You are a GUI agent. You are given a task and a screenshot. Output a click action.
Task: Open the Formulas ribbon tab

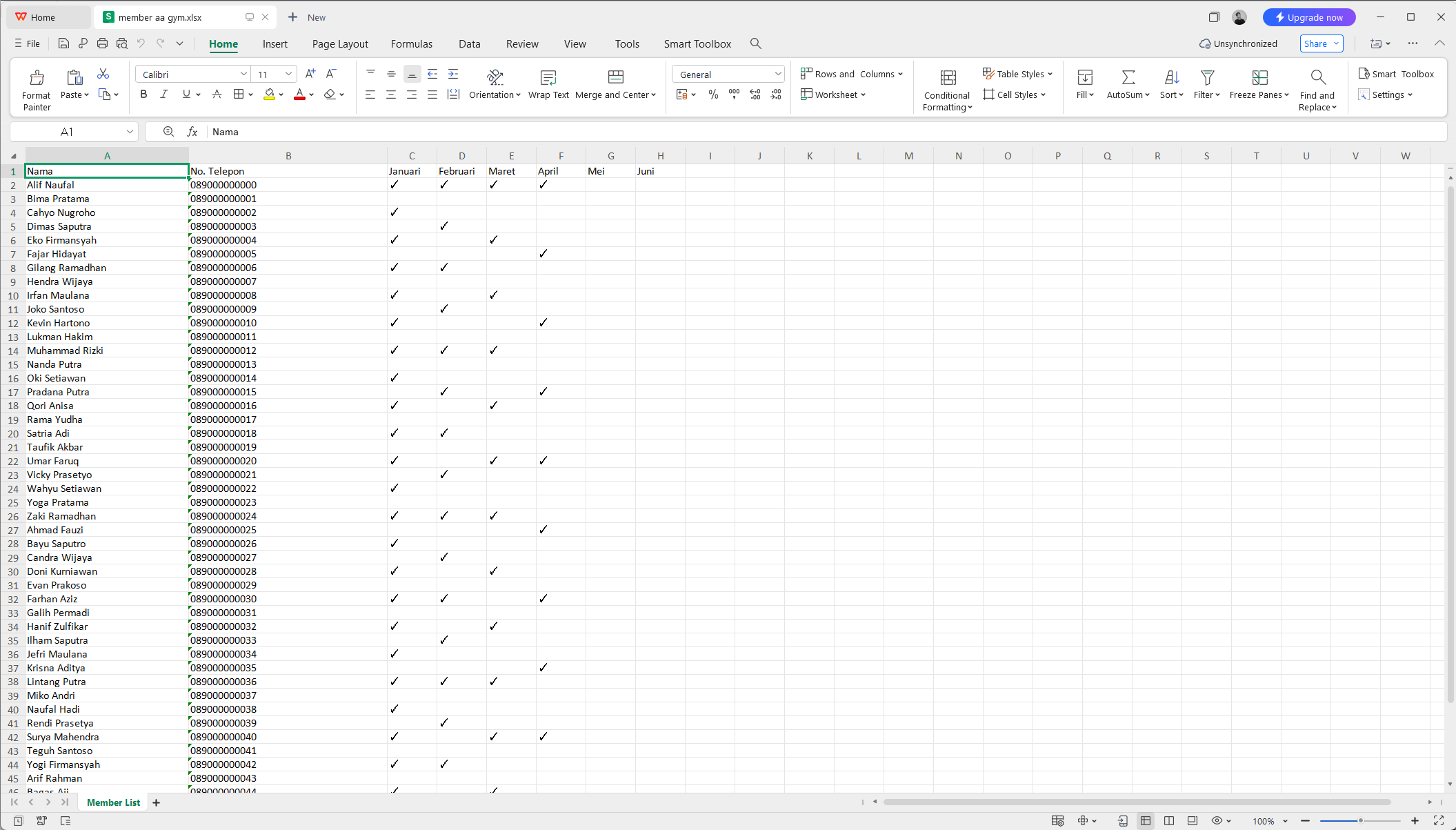pos(411,44)
